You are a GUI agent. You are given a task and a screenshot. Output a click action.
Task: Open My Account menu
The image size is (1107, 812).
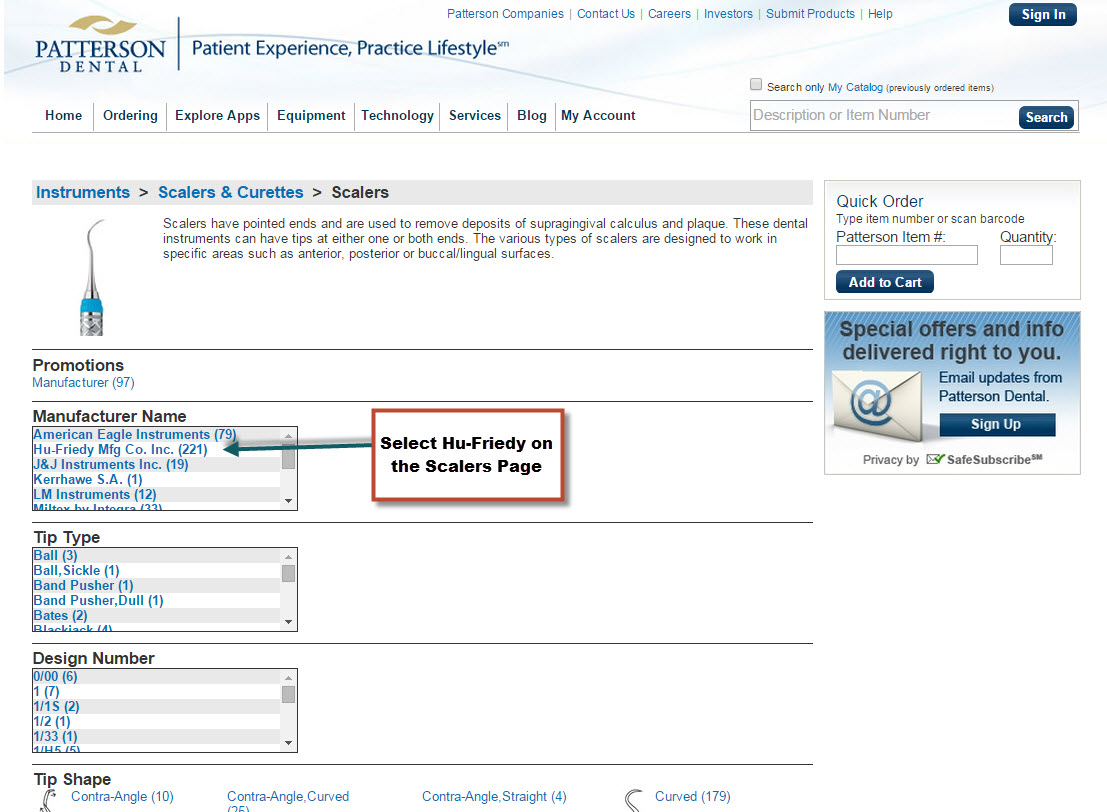pos(598,115)
